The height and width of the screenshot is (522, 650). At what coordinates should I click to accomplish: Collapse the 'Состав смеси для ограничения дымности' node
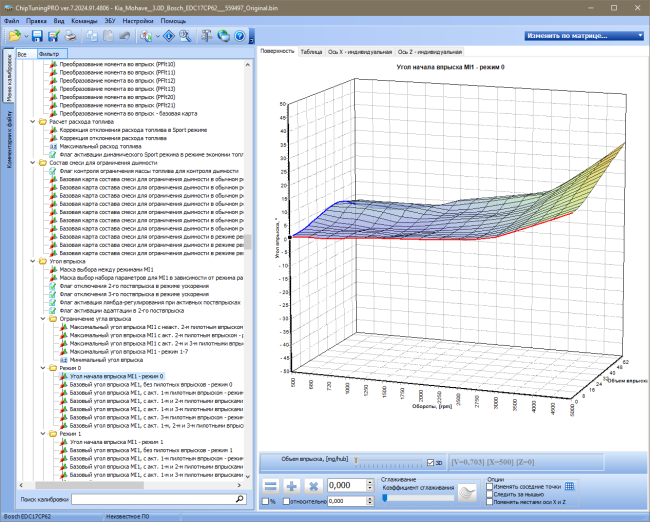click(32, 163)
